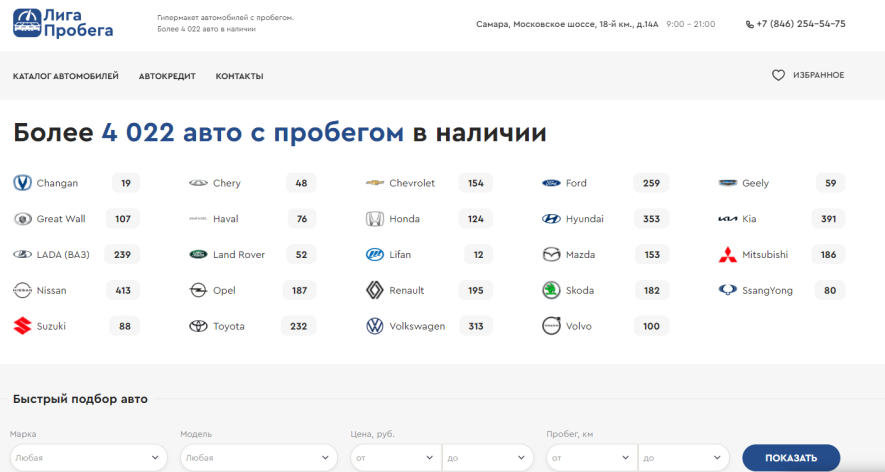Viewport: 885px width, 472px height.
Task: Open the price 'до' dropdown
Action: [x=488, y=458]
